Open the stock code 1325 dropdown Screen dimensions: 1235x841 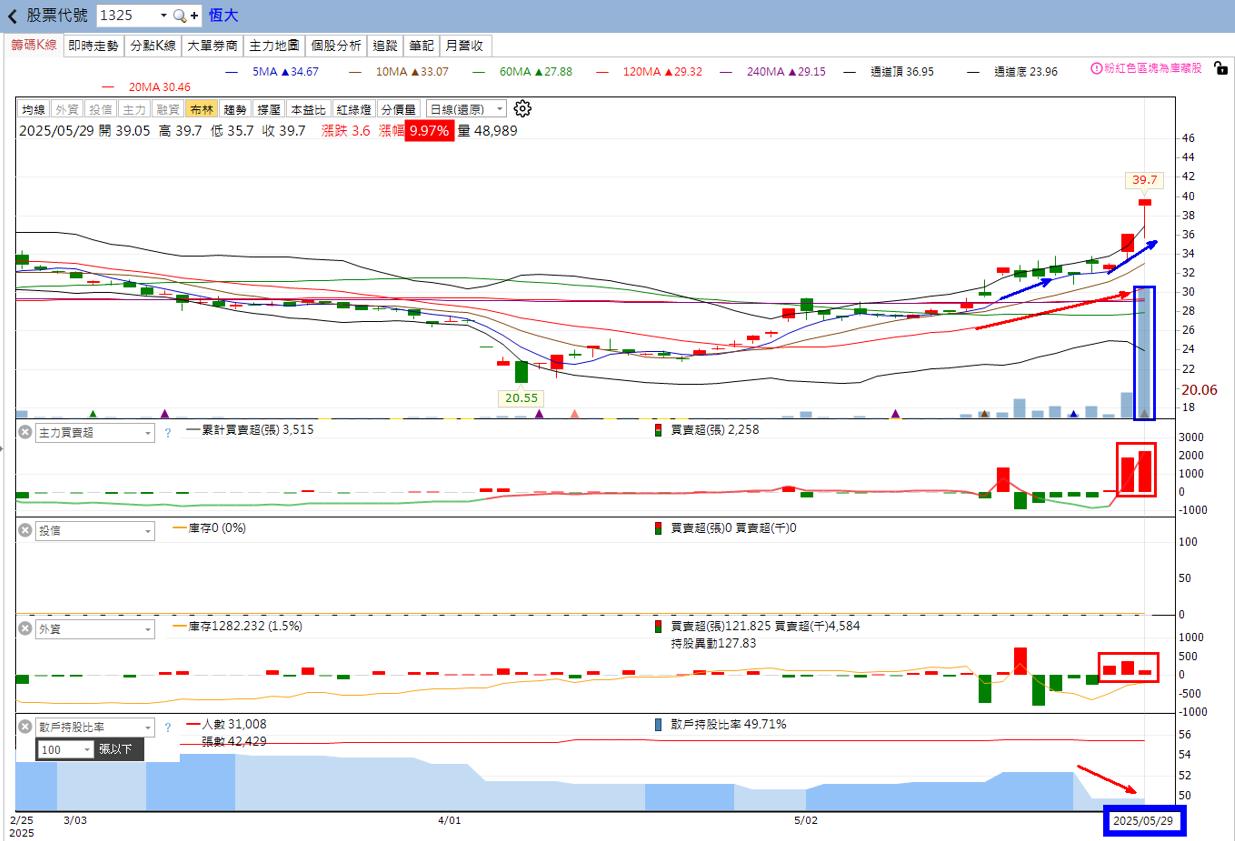163,16
